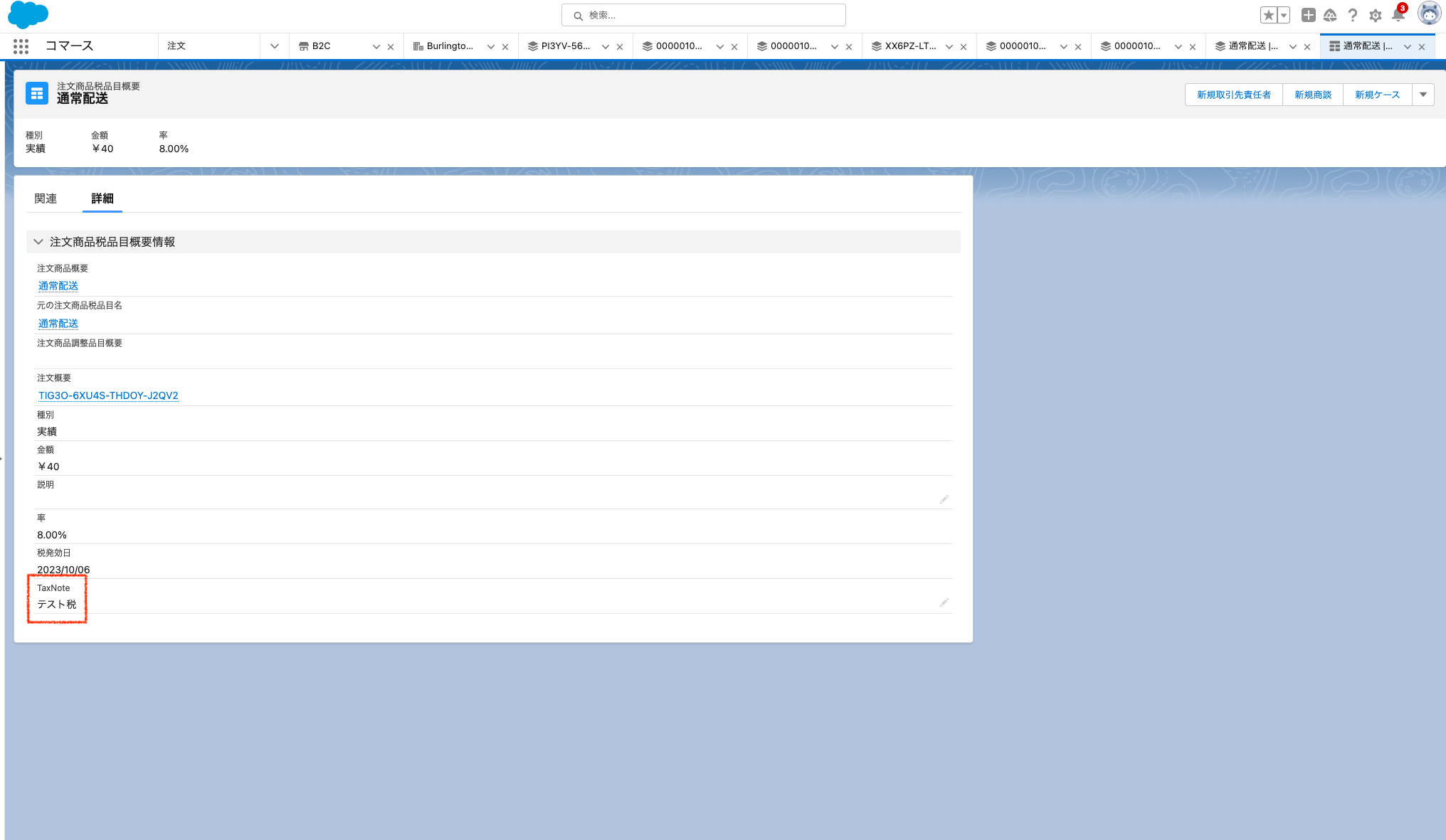Click the Salesforce cloud logo
The height and width of the screenshot is (840, 1446).
pos(28,15)
